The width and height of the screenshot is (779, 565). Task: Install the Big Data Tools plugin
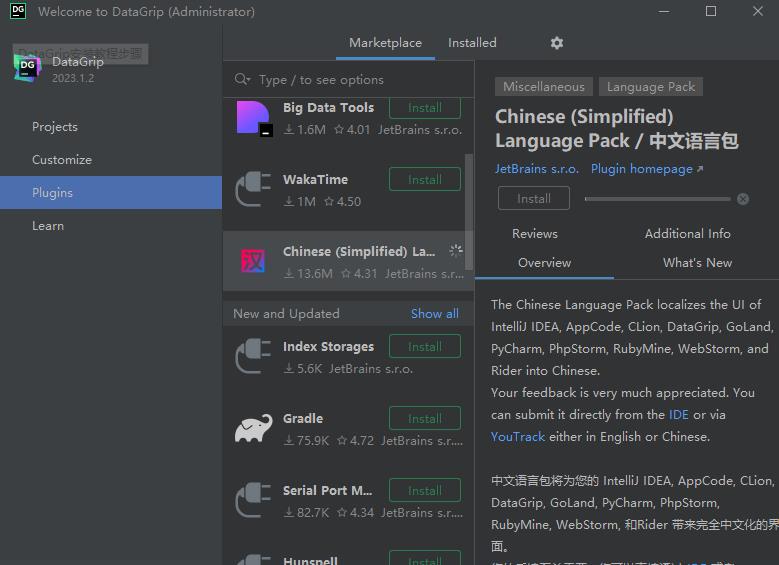pos(425,108)
